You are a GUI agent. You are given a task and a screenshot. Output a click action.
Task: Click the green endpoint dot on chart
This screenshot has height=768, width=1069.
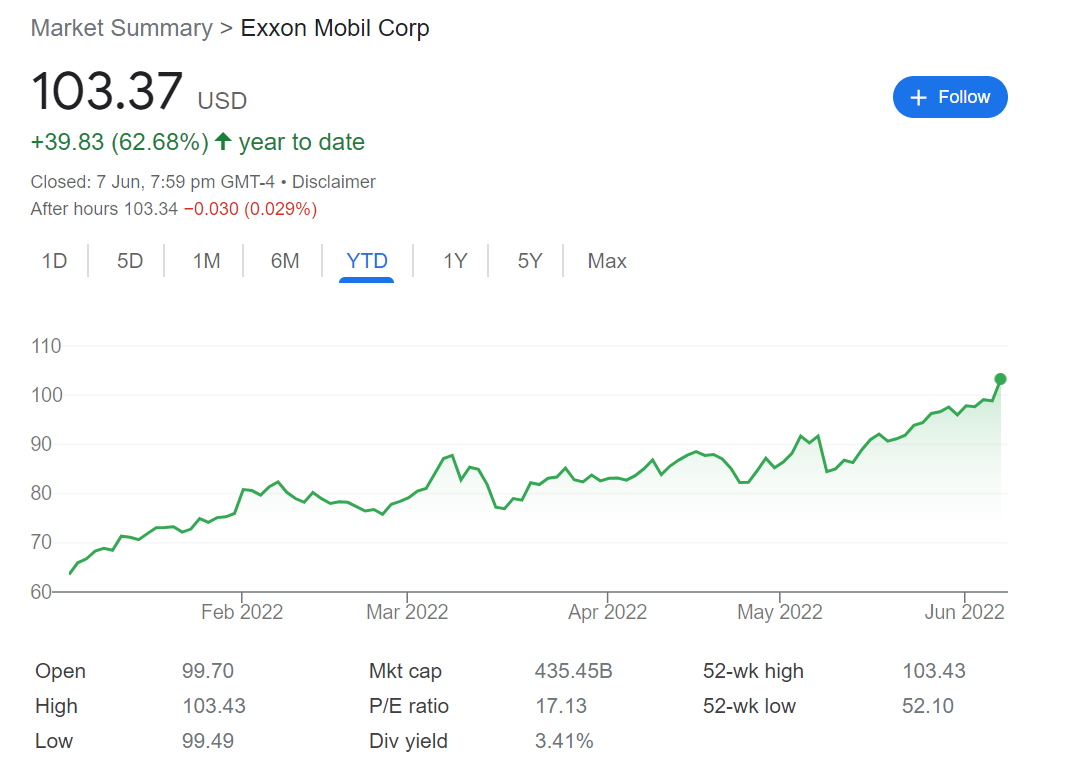1000,379
